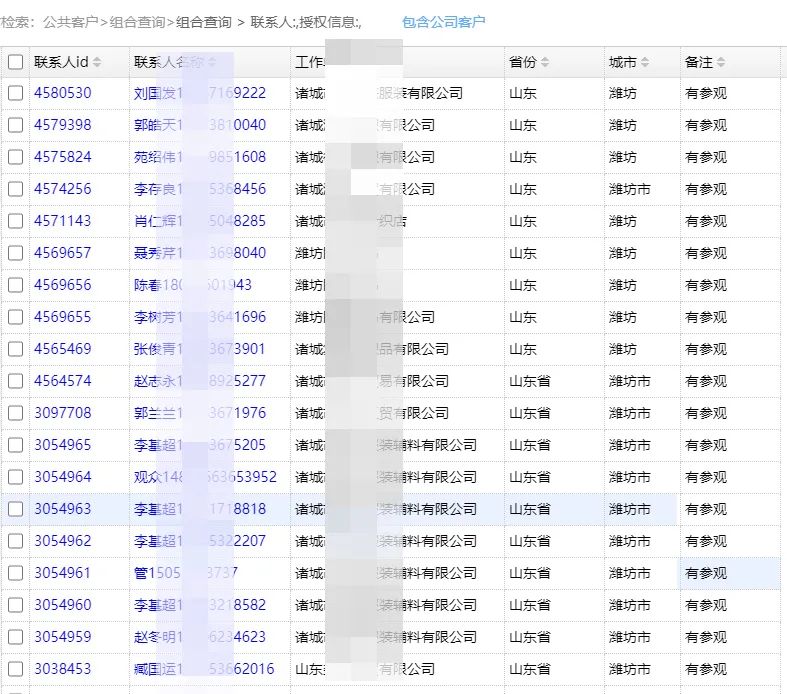Tick the checkbox for row 3038453
The image size is (787, 694).
pos(15,669)
